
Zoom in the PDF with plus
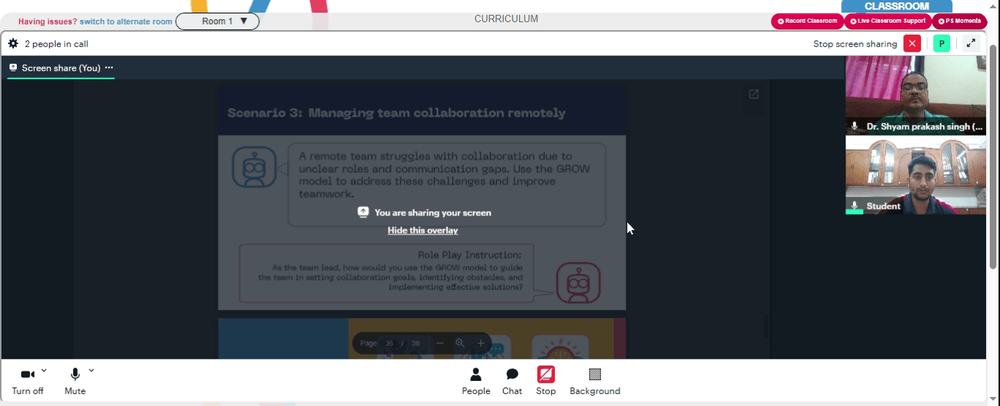point(481,344)
